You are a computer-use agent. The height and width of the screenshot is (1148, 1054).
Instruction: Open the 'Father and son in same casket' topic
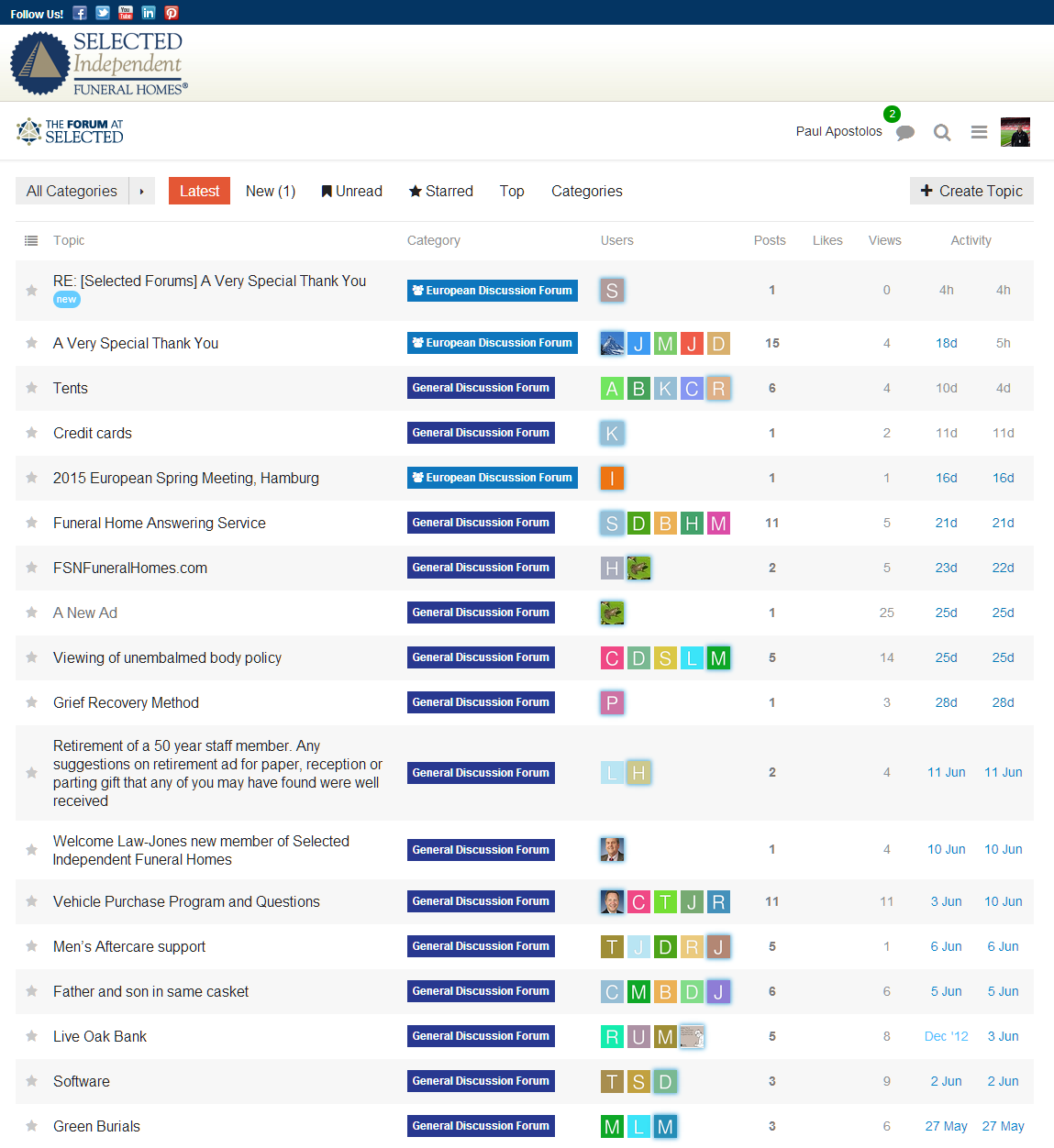click(150, 991)
